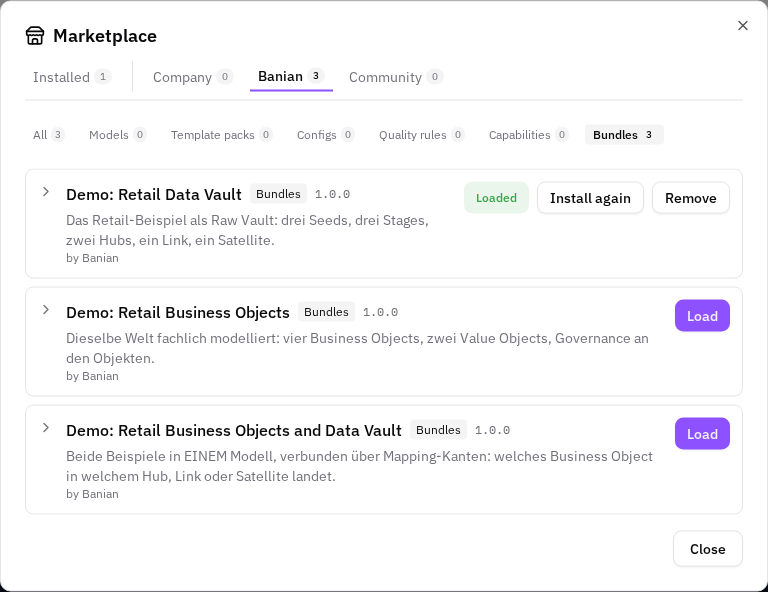Filter by Capabilities
The image size is (768, 592).
tap(528, 135)
